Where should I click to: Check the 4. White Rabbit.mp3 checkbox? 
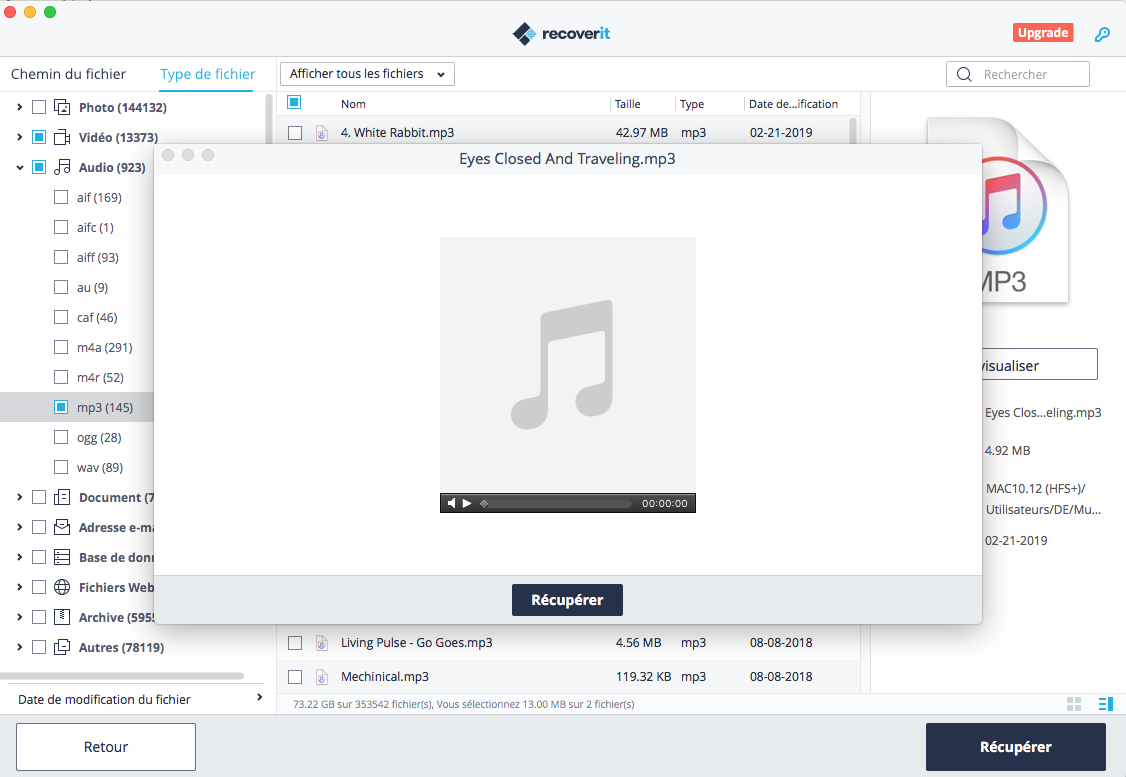294,133
